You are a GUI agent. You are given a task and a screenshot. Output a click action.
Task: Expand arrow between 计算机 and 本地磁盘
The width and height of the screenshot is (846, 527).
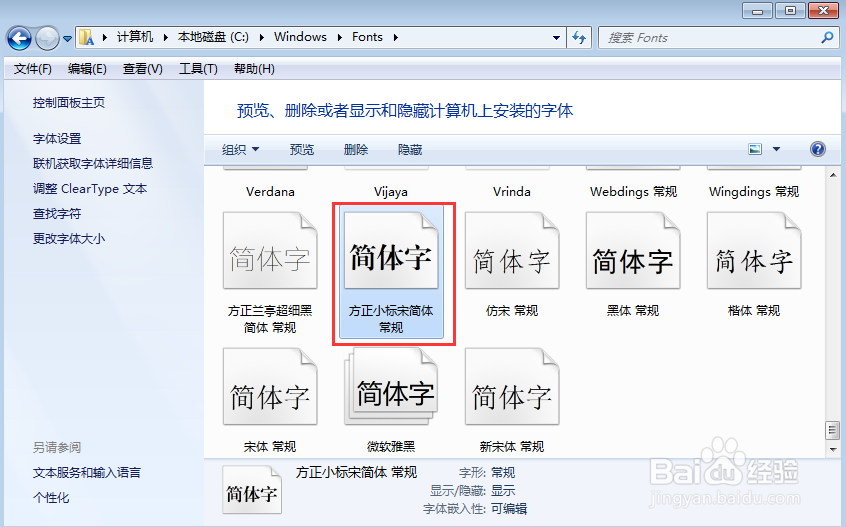pyautogui.click(x=166, y=37)
